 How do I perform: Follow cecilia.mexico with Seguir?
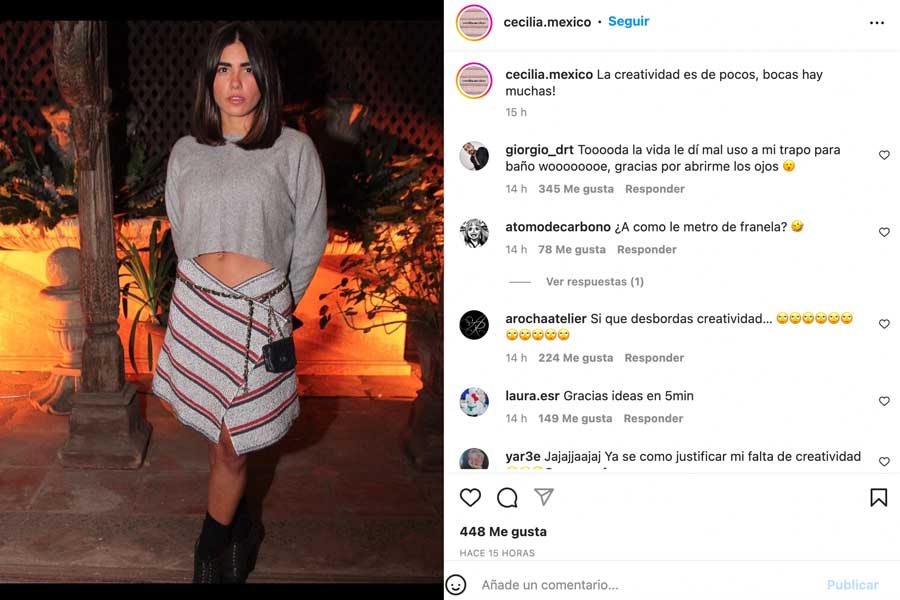pos(629,21)
